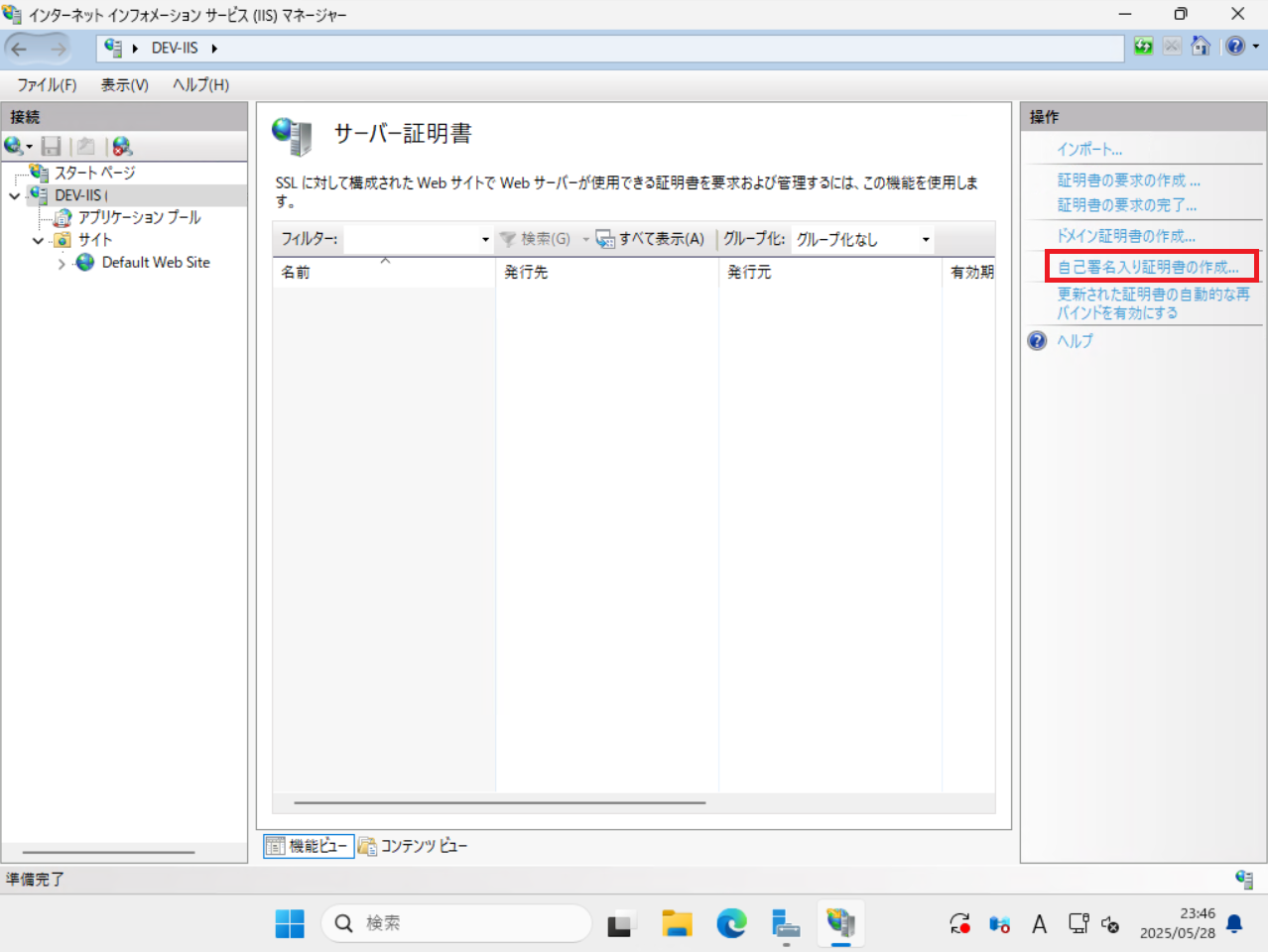Image resolution: width=1268 pixels, height=952 pixels.
Task: Collapse the サイト tree node
Action: (x=38, y=240)
